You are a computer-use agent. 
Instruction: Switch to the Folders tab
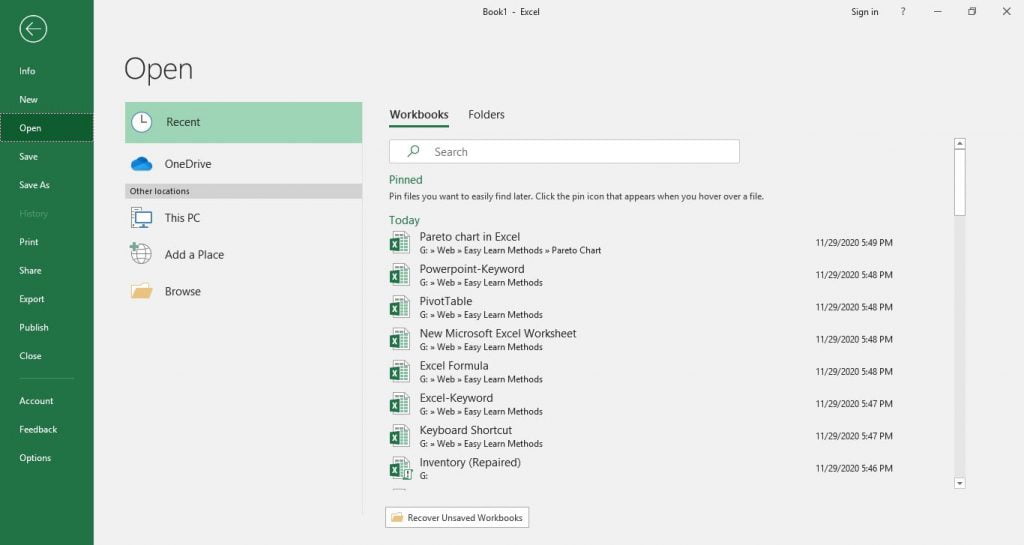pyautogui.click(x=486, y=115)
